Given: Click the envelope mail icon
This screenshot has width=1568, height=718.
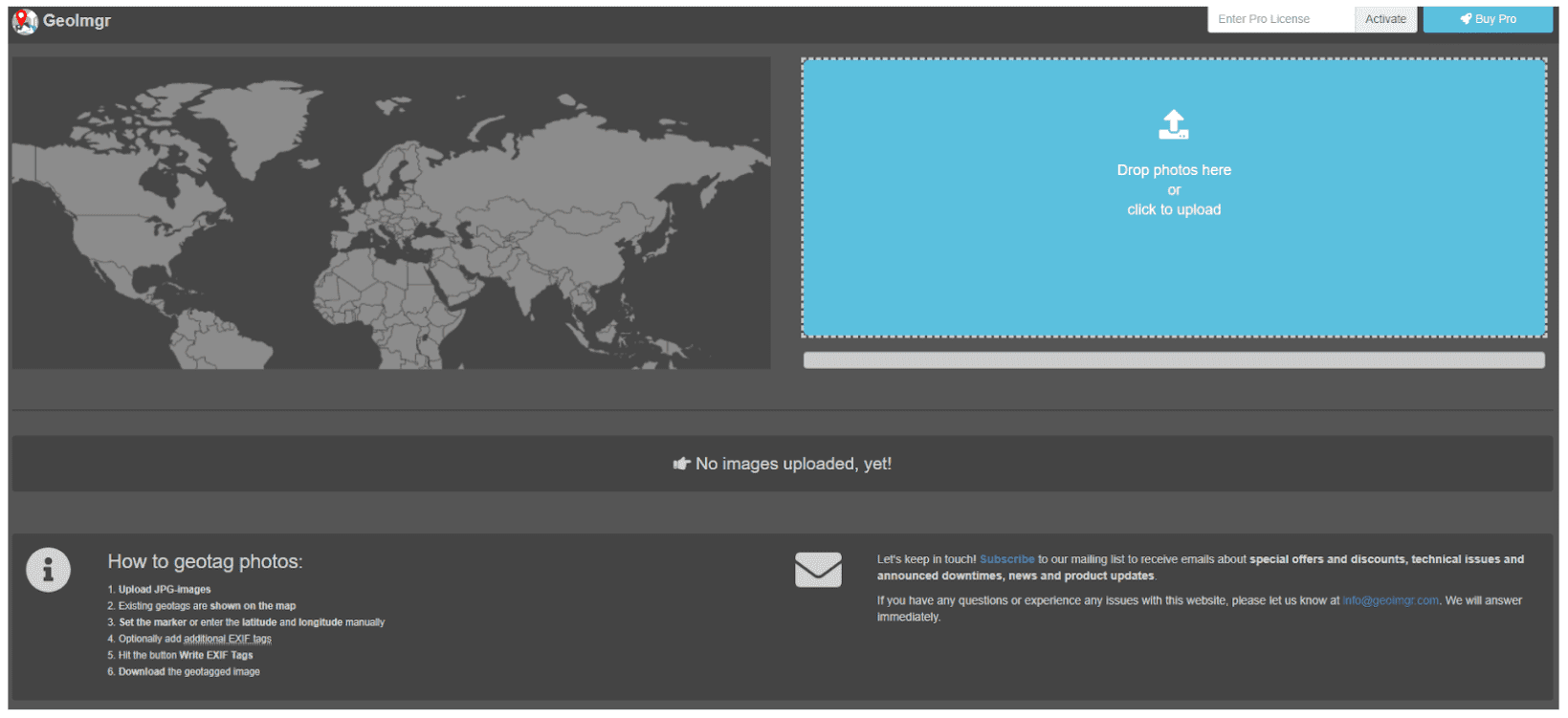Looking at the screenshot, I should (818, 570).
